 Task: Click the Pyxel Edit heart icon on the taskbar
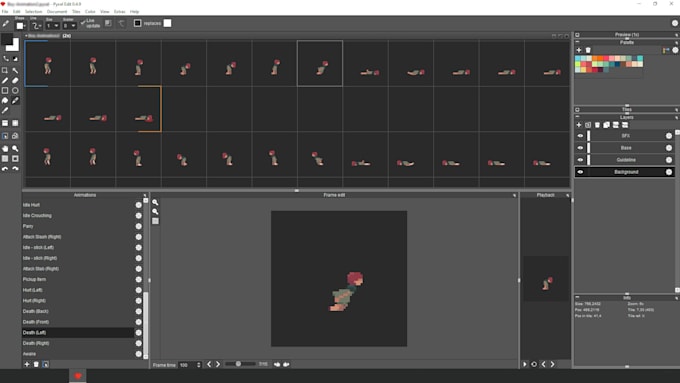pyautogui.click(x=78, y=376)
